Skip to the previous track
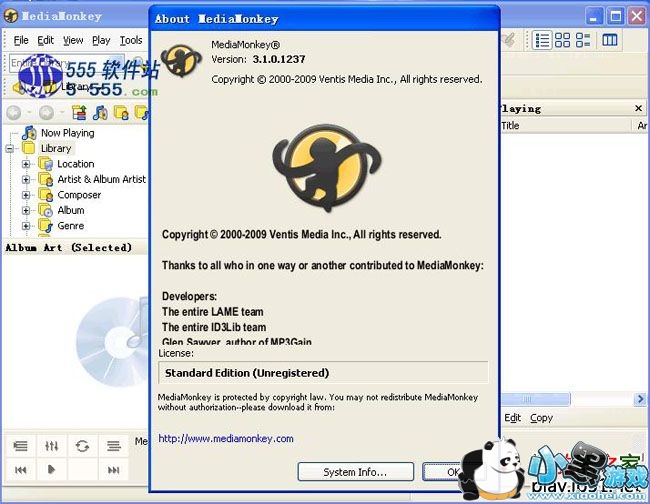 pos(20,470)
